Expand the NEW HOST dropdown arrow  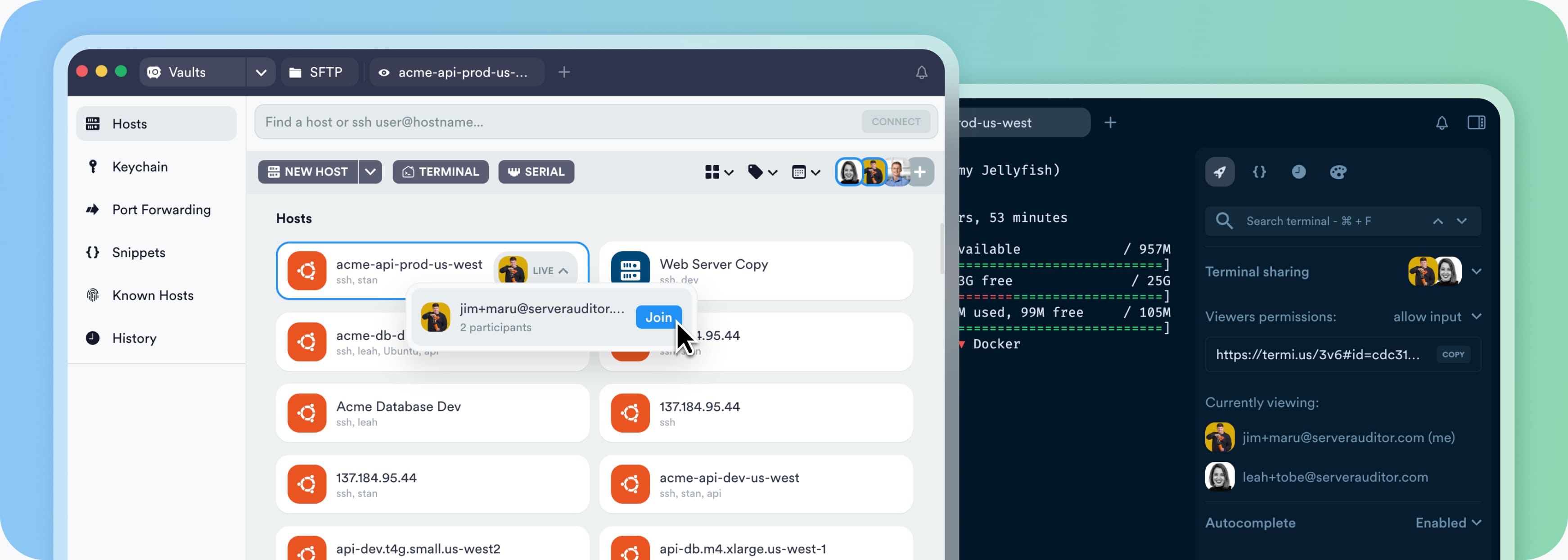371,172
